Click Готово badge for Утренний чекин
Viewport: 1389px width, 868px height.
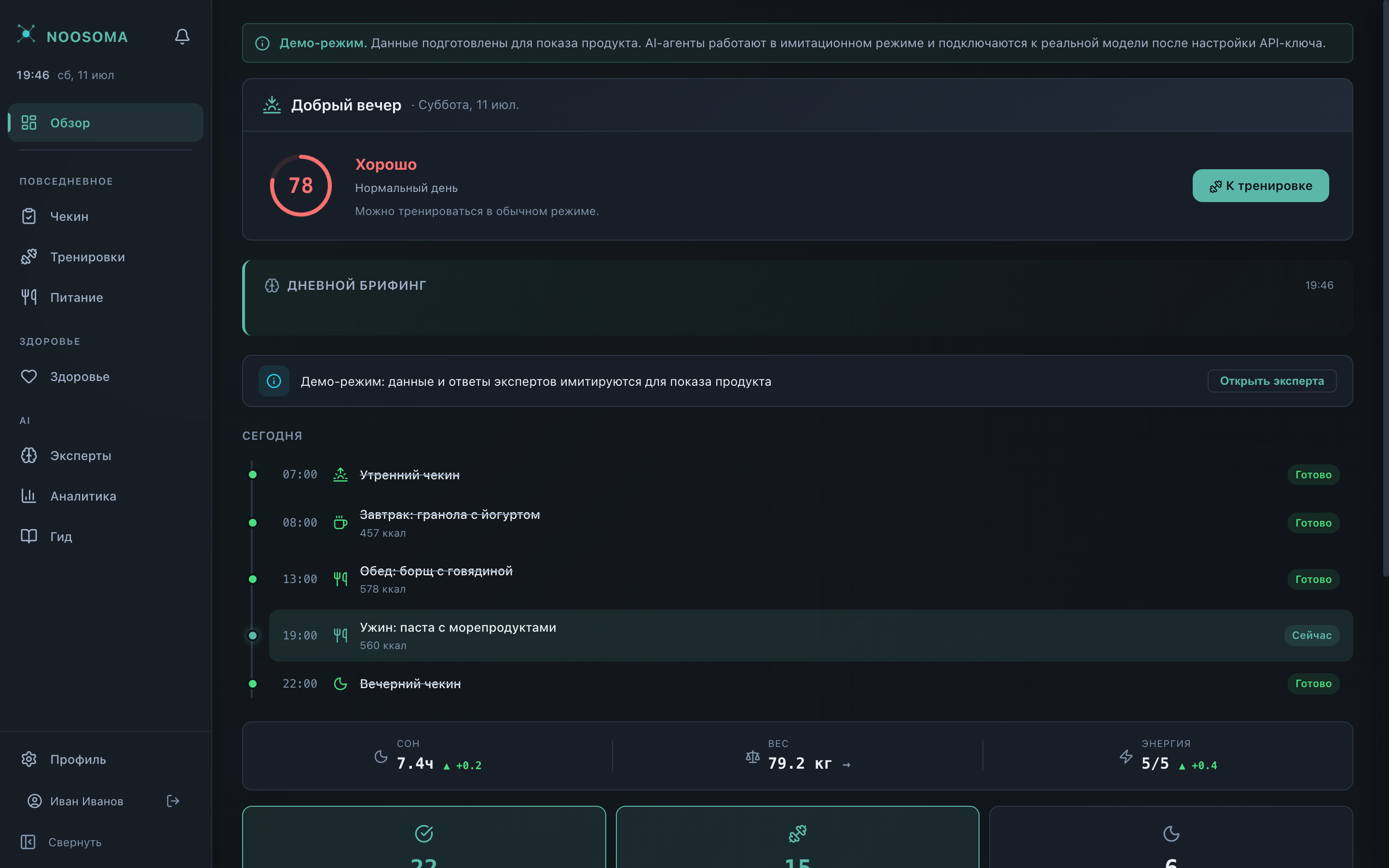(x=1313, y=475)
